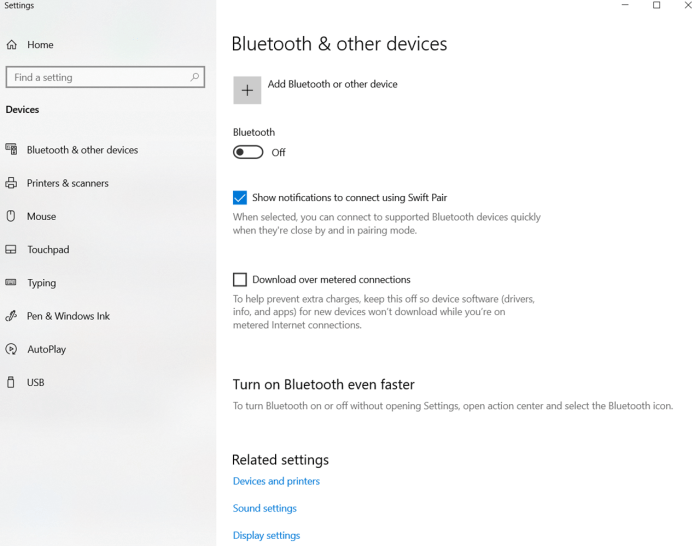Click the Home house icon in sidebar

[12, 45]
